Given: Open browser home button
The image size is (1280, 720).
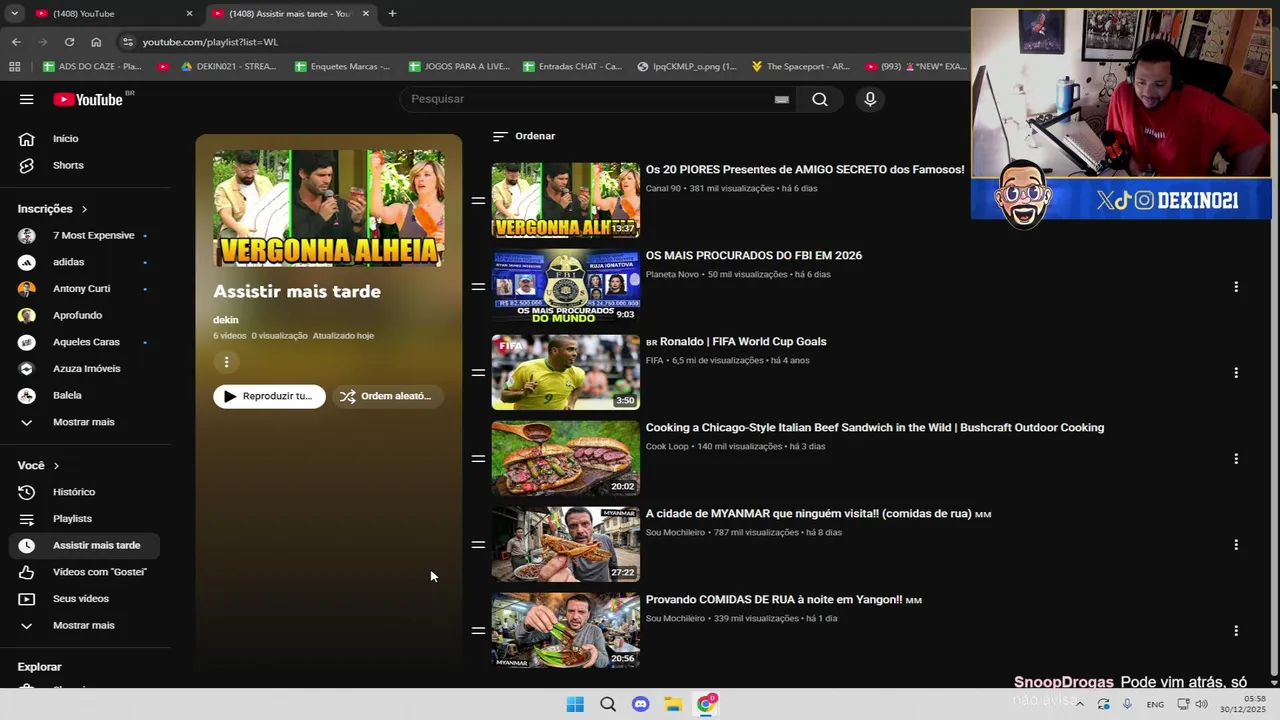Looking at the screenshot, I should (x=96, y=42).
